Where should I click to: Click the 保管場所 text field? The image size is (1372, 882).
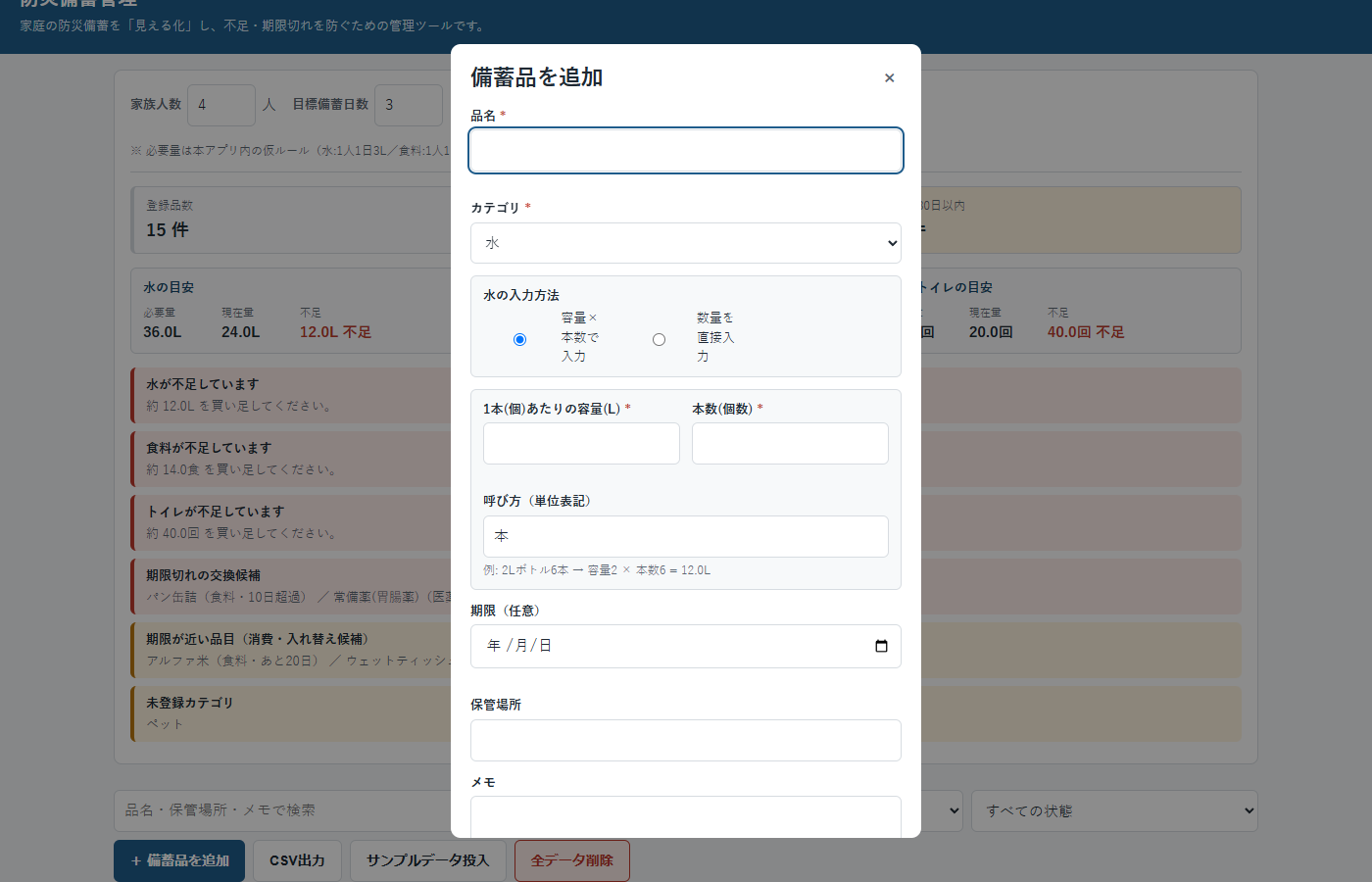pos(686,740)
